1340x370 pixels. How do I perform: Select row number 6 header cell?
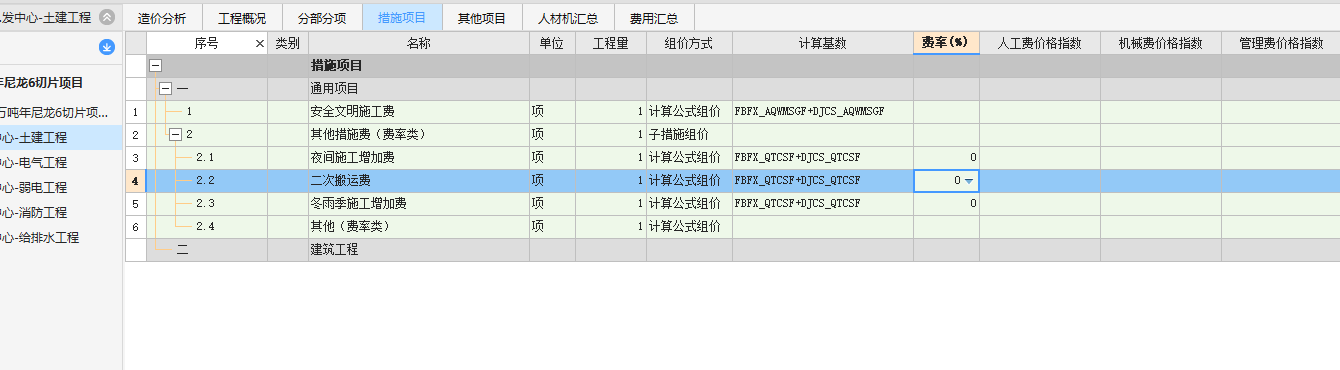(x=135, y=227)
